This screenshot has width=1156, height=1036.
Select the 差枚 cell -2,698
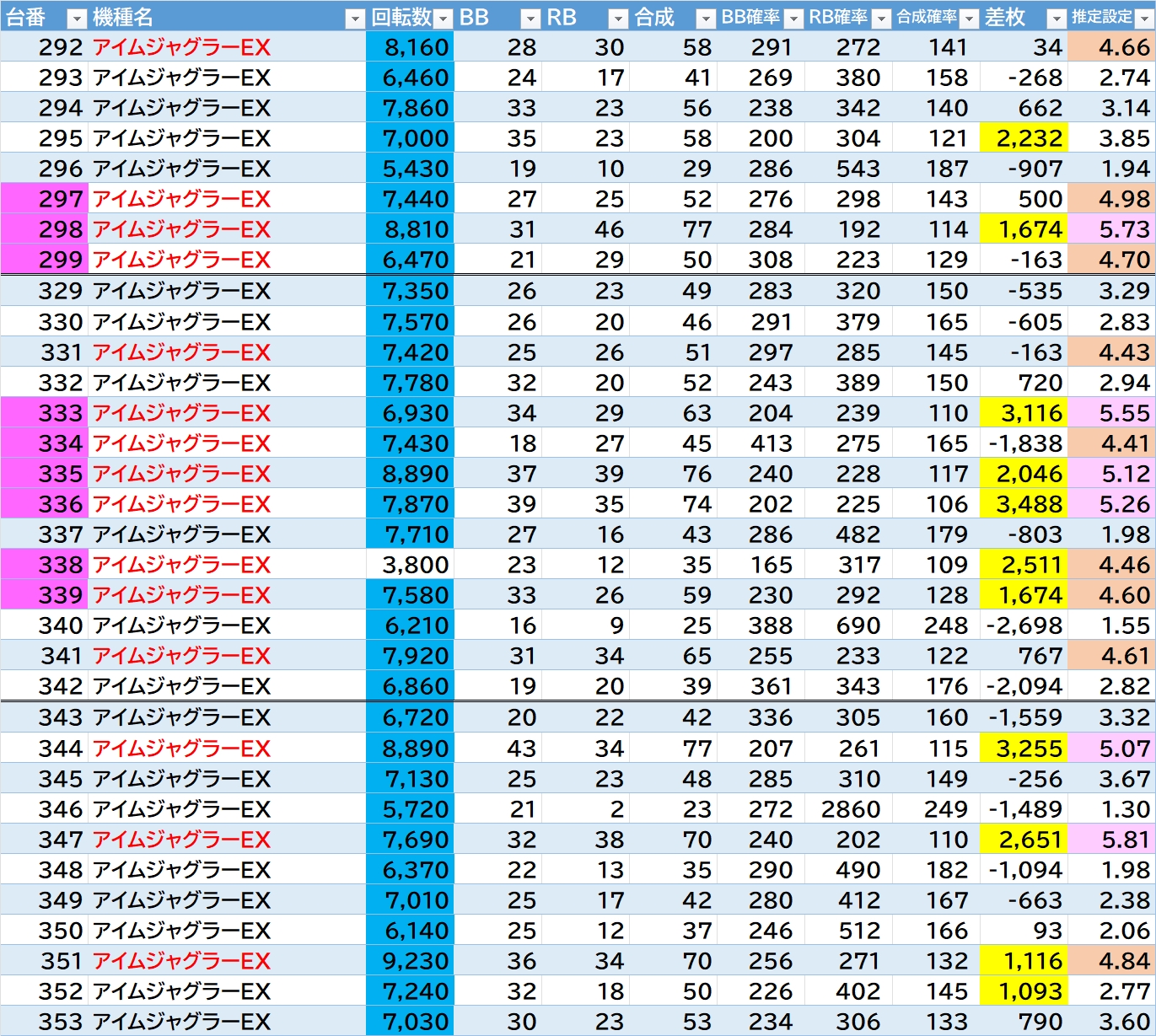click(x=1024, y=625)
